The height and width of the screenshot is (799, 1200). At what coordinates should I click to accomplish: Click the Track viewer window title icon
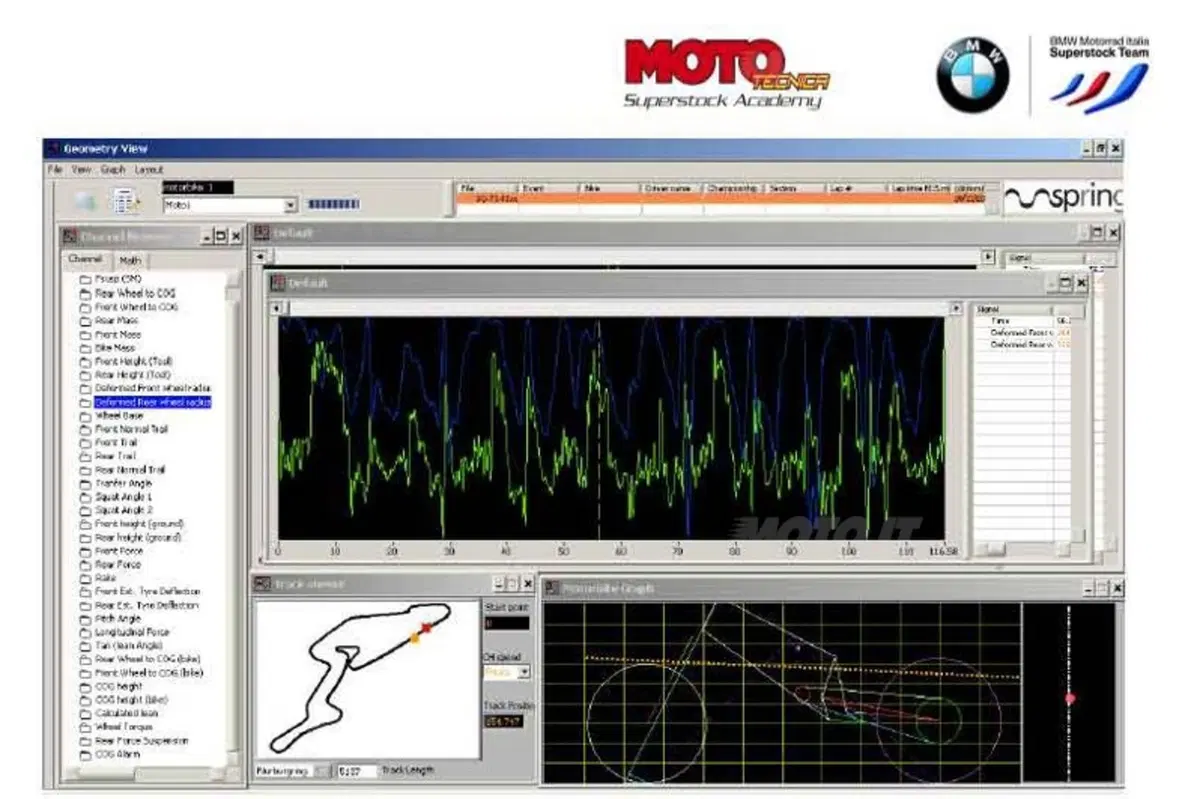pos(262,584)
